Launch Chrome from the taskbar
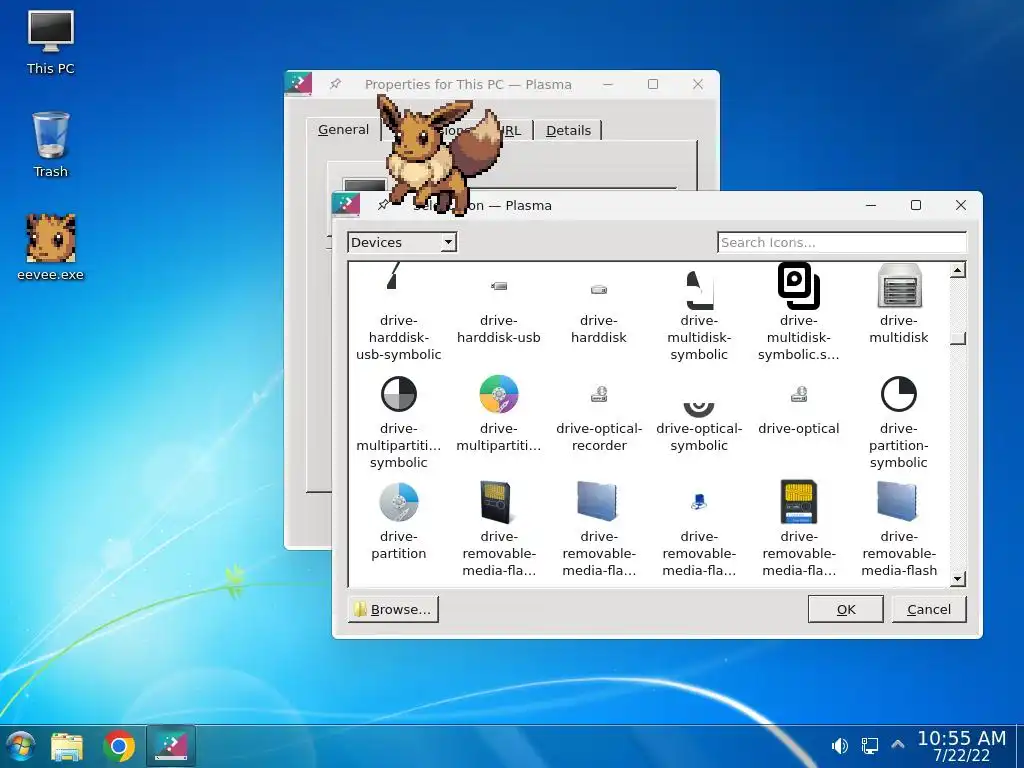This screenshot has height=768, width=1024. 119,746
